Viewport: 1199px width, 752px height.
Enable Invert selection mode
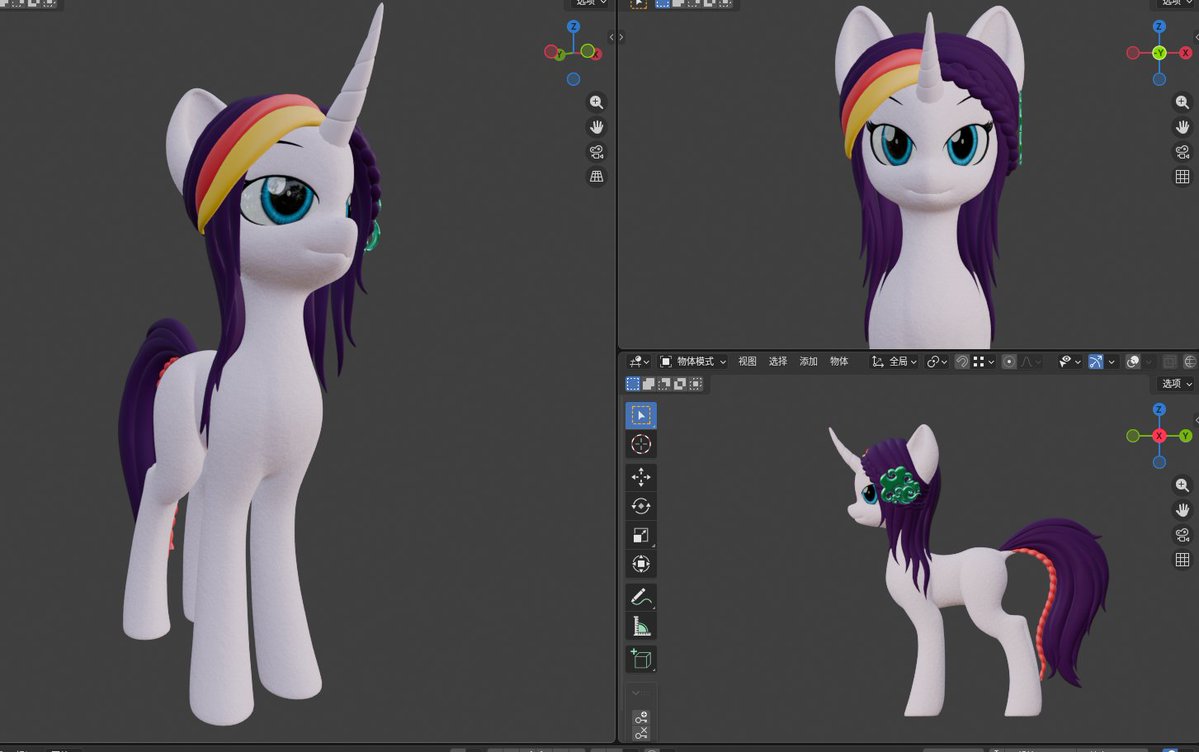(680, 384)
